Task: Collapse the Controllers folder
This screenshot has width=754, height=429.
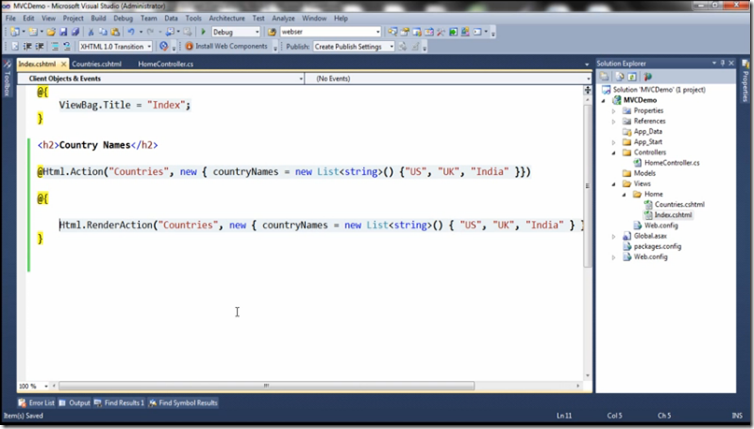Action: point(614,152)
